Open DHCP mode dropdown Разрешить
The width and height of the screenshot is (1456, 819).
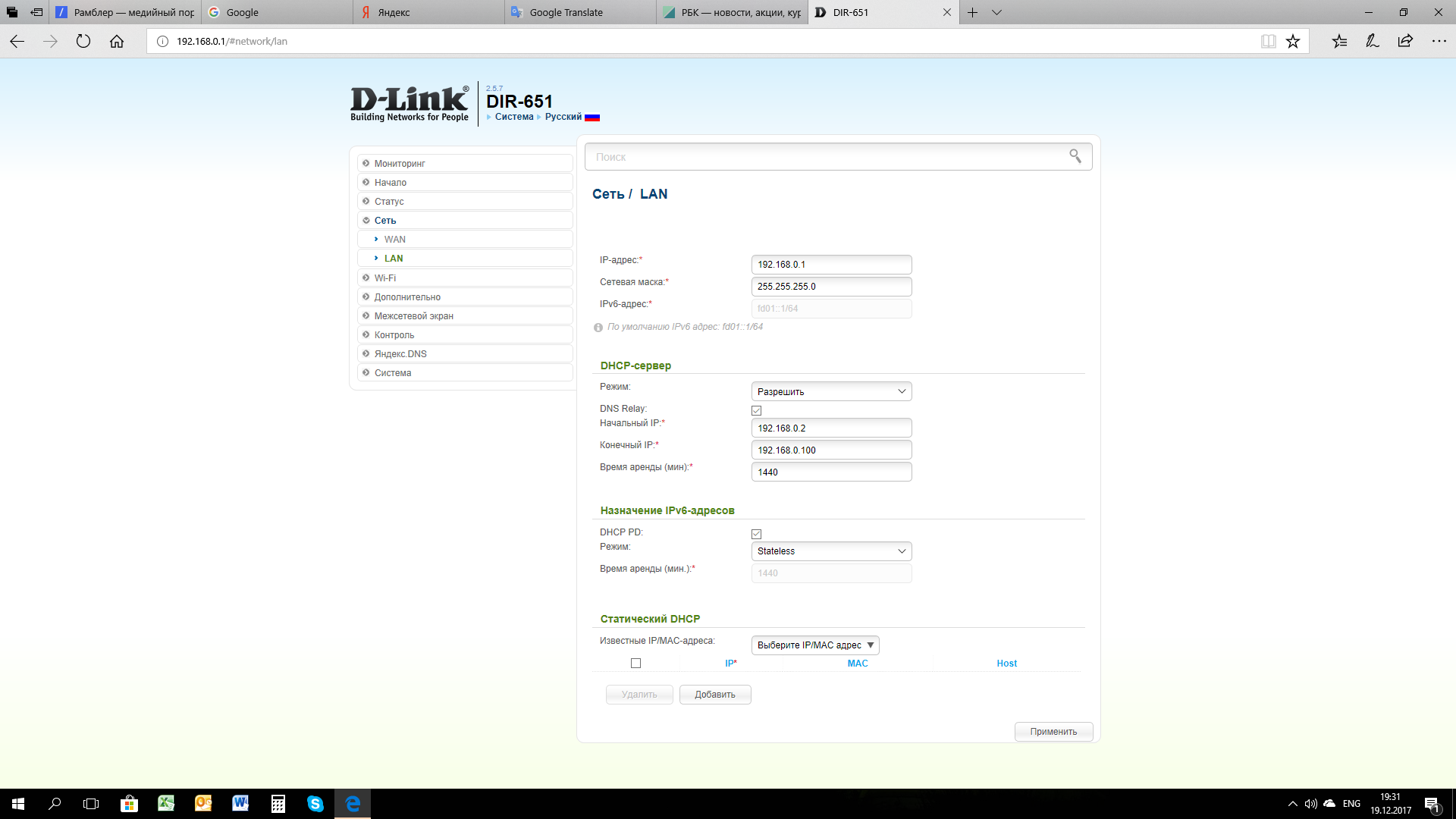pos(831,391)
